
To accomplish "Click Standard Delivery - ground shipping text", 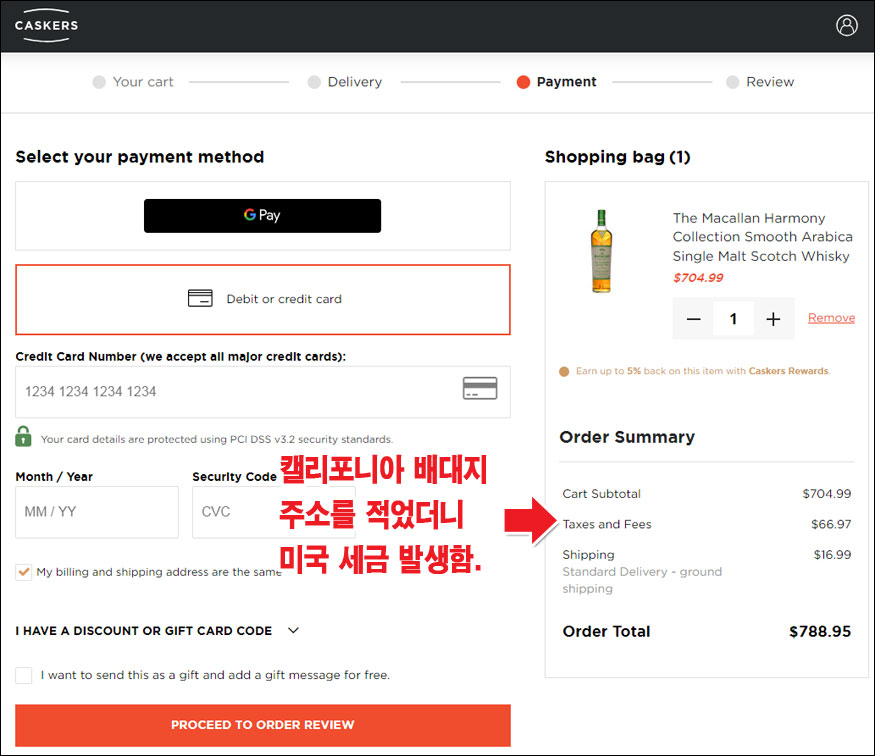I will [642, 580].
